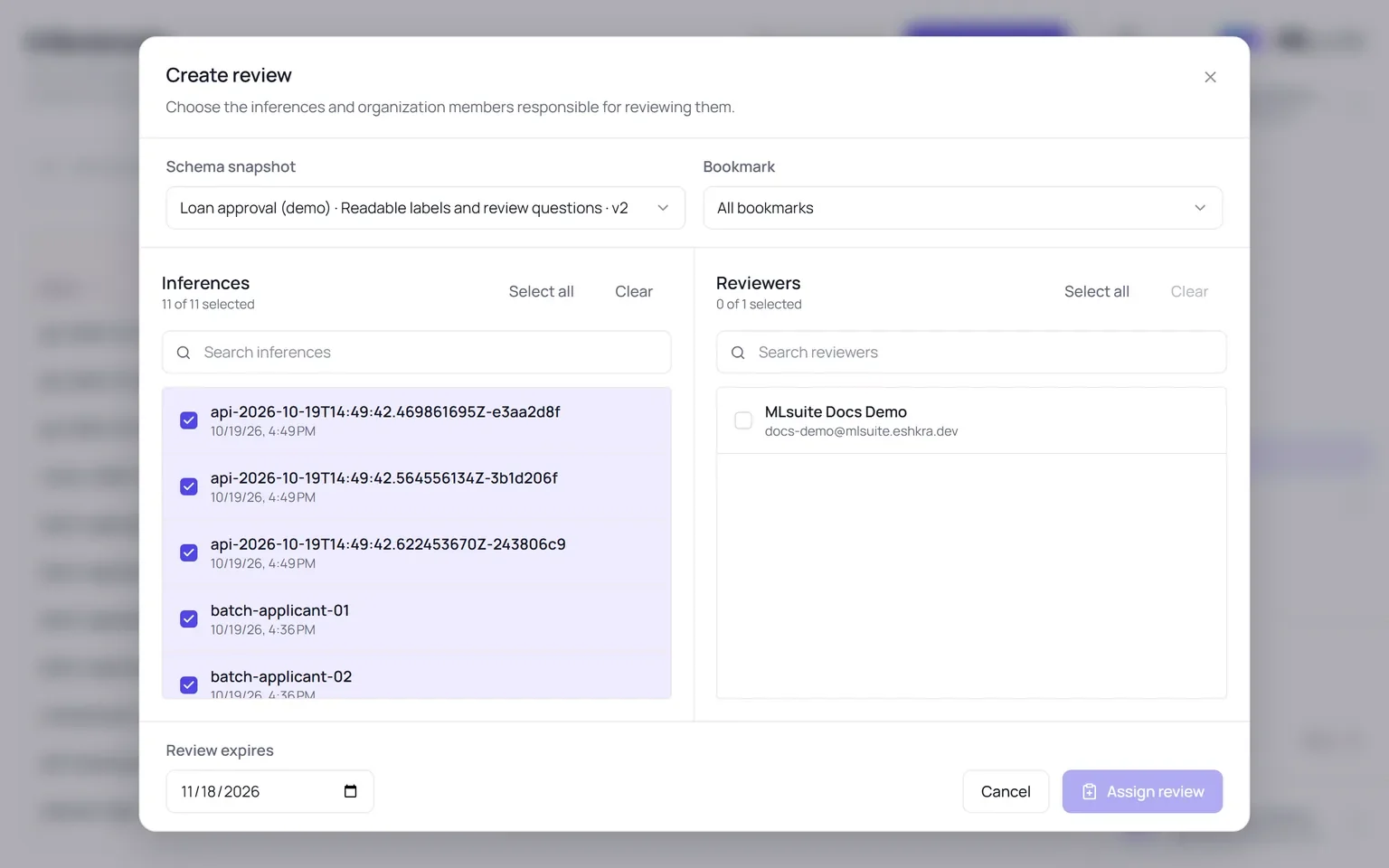This screenshot has width=1389, height=868.
Task: Click the '0 of 1 selected' text
Action: coord(759,305)
